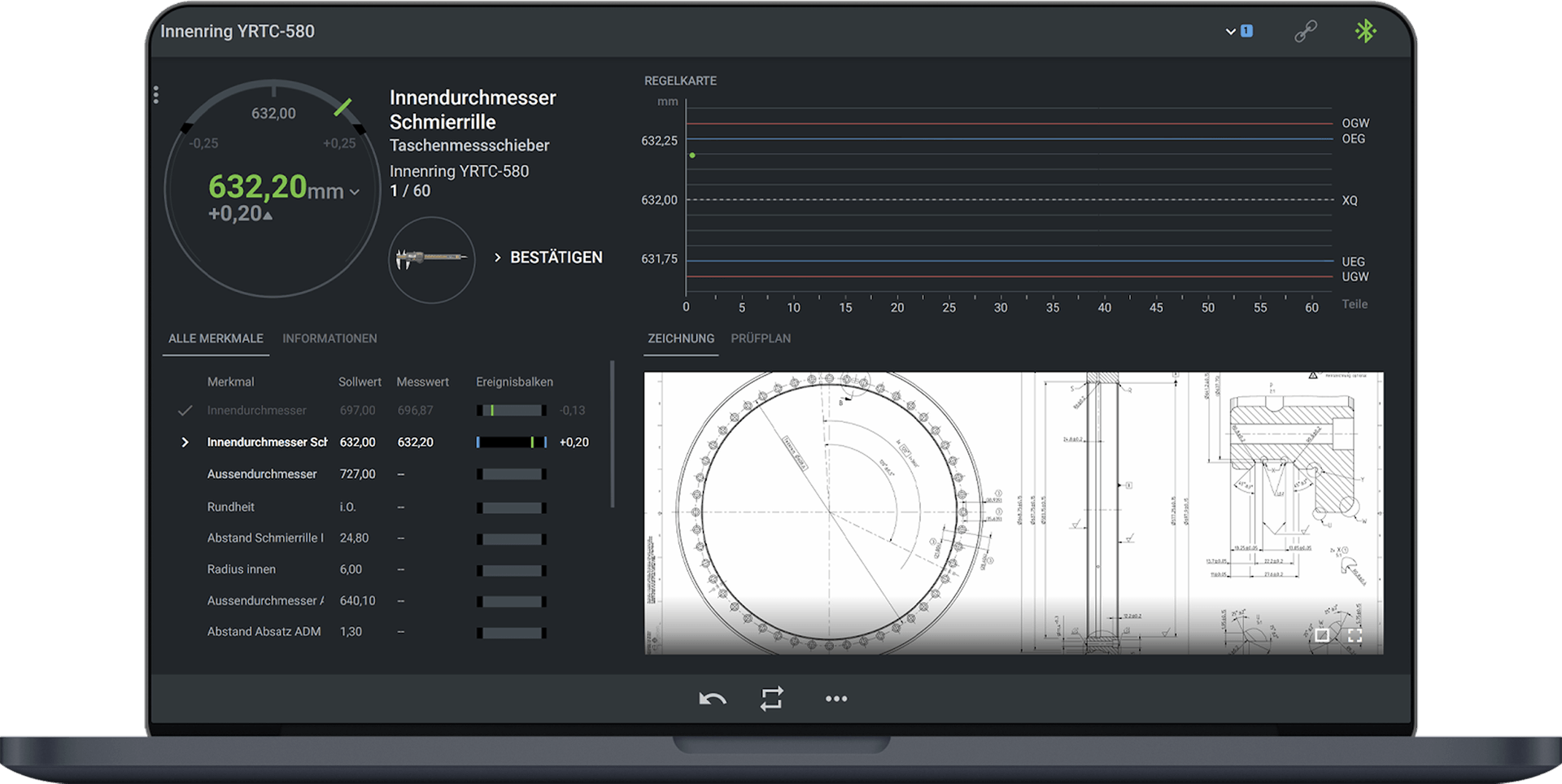The image size is (1562, 784).
Task: Click the green Bluetooth connection icon
Action: 1365,32
